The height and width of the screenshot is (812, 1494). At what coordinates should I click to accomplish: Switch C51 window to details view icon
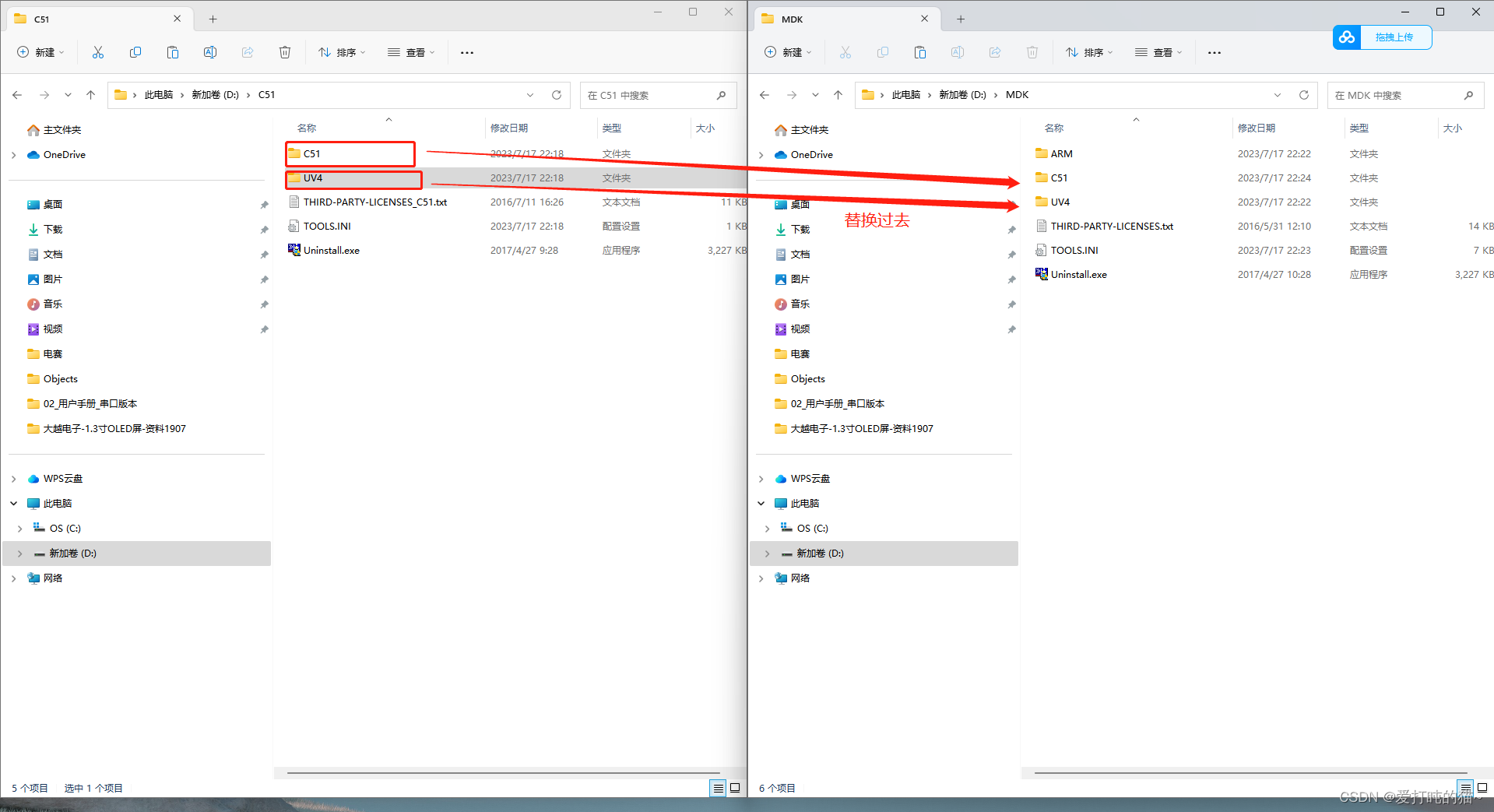(718, 788)
